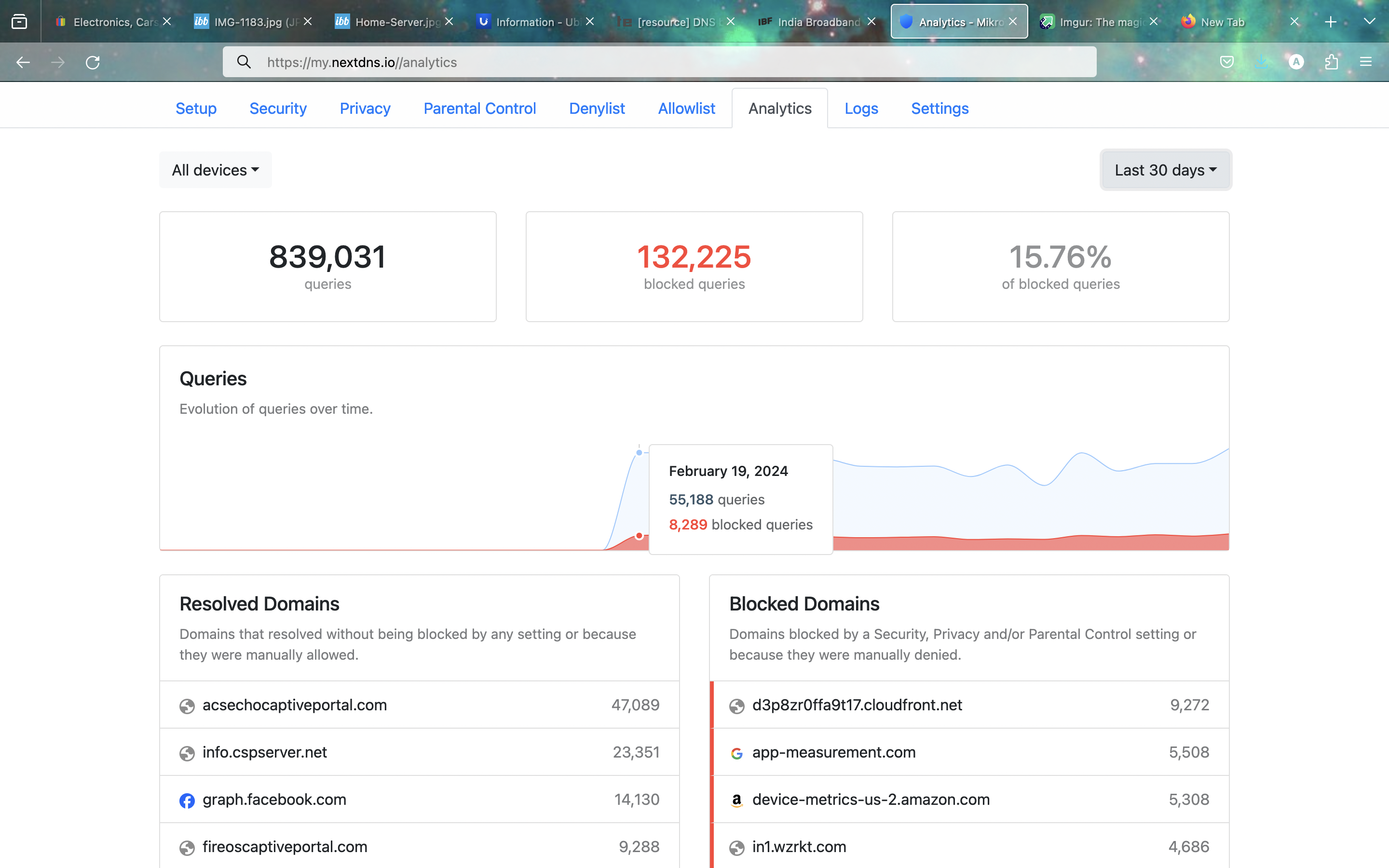Click the Firefox View icon
The height and width of the screenshot is (868, 1389).
point(19,22)
